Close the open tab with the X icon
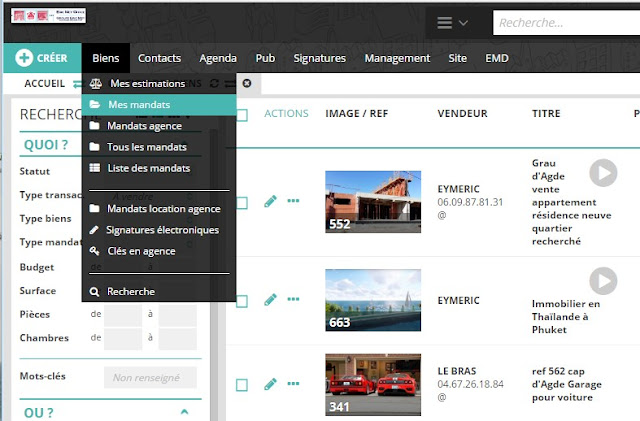640x421 pixels. (247, 83)
